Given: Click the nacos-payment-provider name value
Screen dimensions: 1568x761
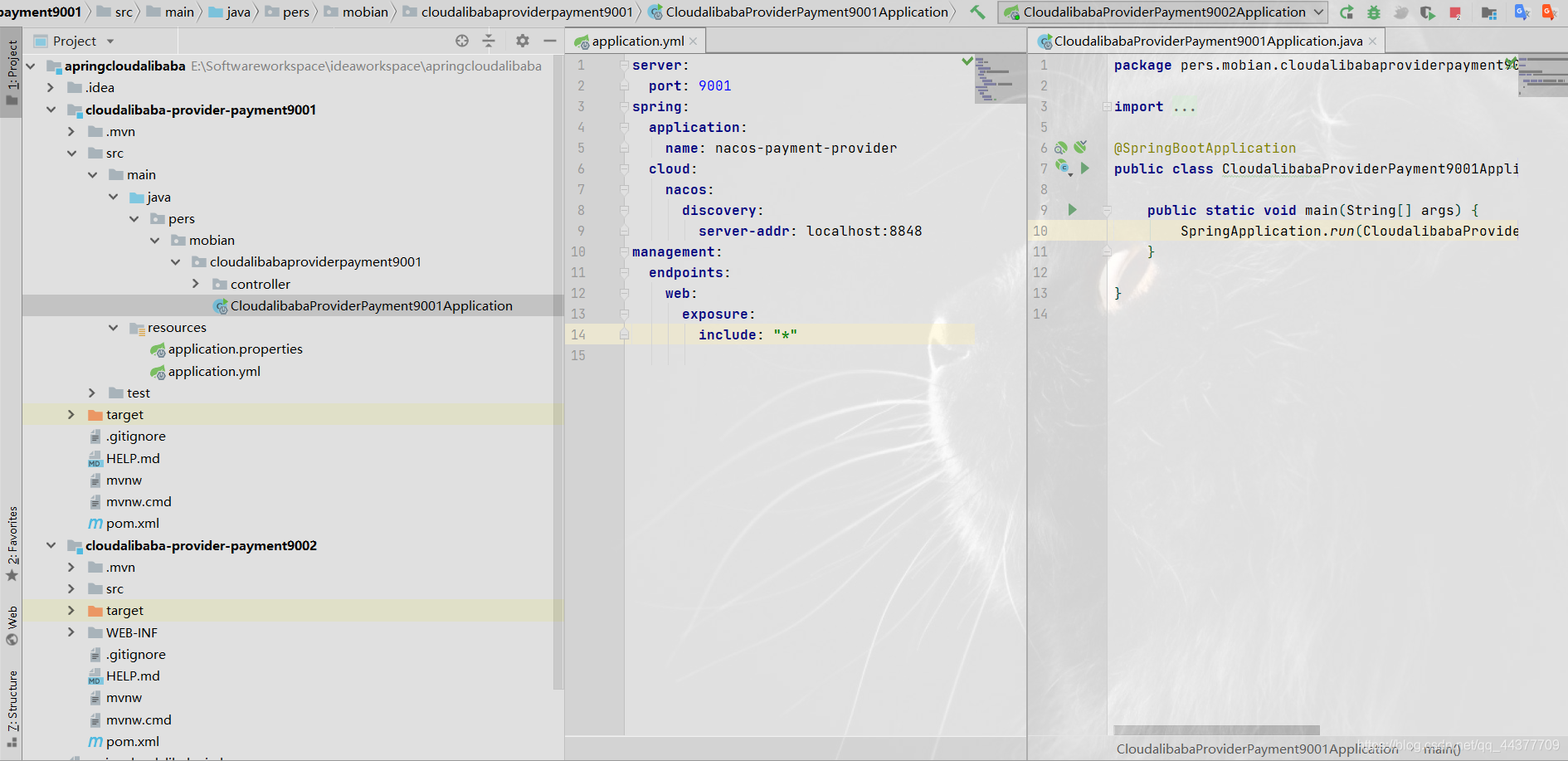Looking at the screenshot, I should tap(806, 148).
